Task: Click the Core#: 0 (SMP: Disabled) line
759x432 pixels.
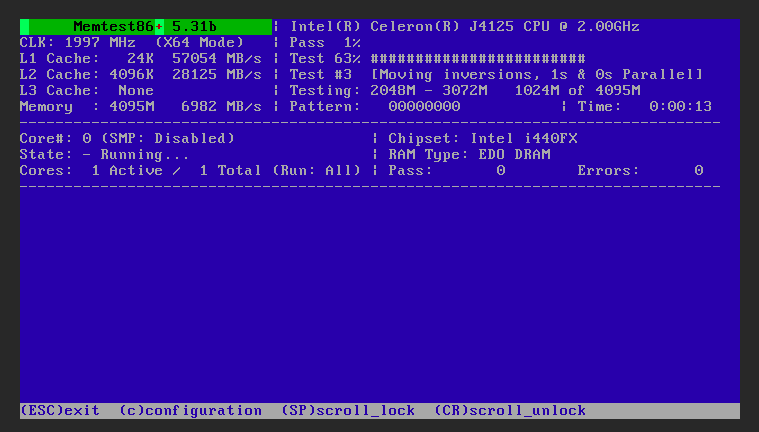Action: click(x=127, y=139)
